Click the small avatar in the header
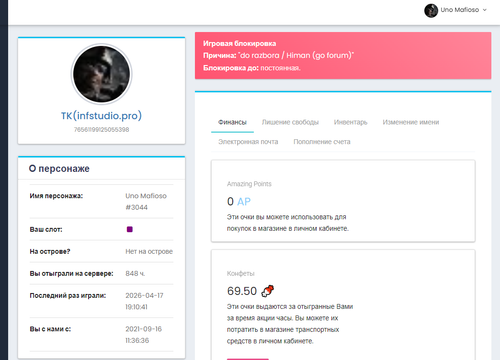This screenshot has height=360, width=500. click(431, 11)
